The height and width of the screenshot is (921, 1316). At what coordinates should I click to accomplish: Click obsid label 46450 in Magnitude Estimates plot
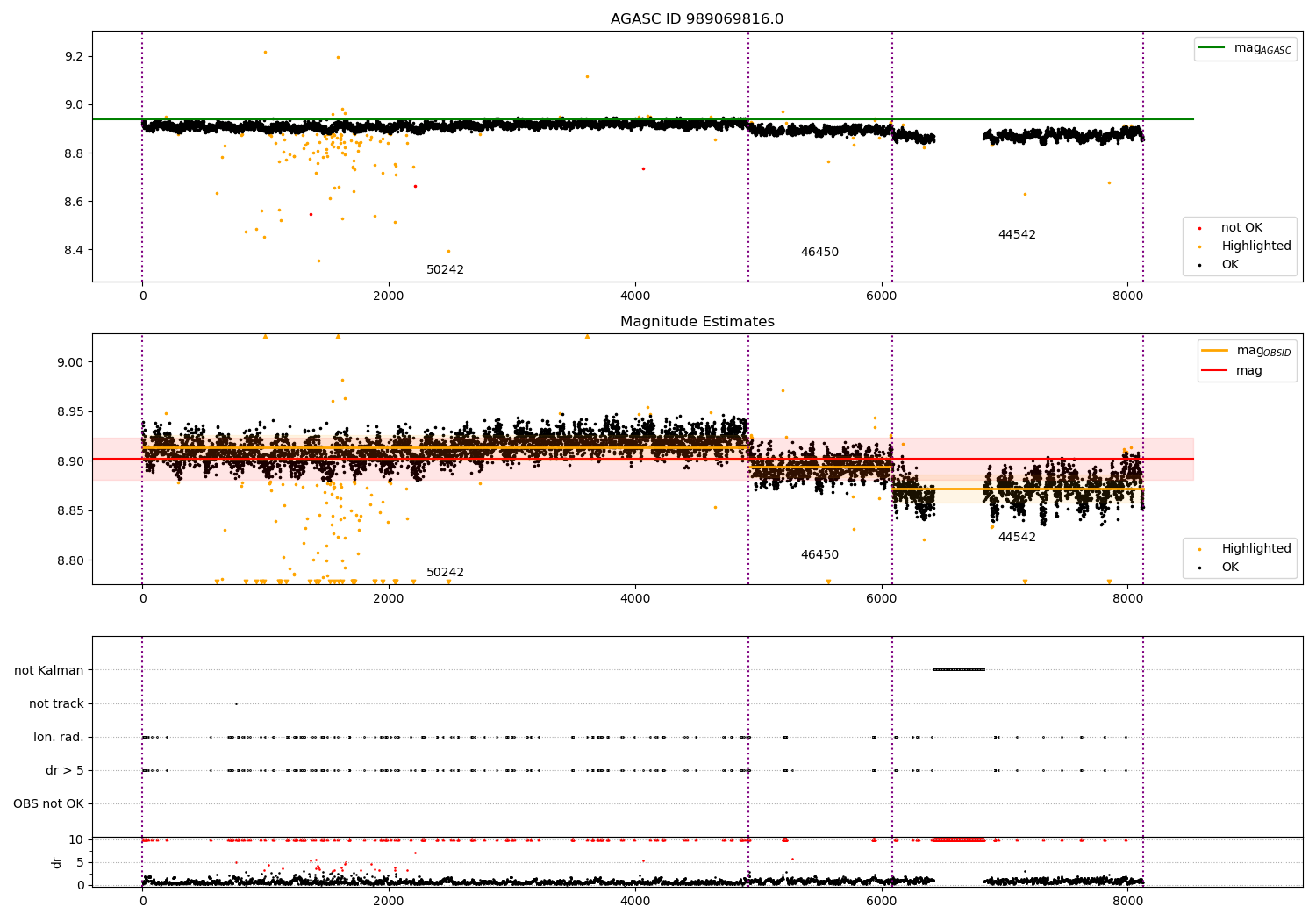pos(819,555)
